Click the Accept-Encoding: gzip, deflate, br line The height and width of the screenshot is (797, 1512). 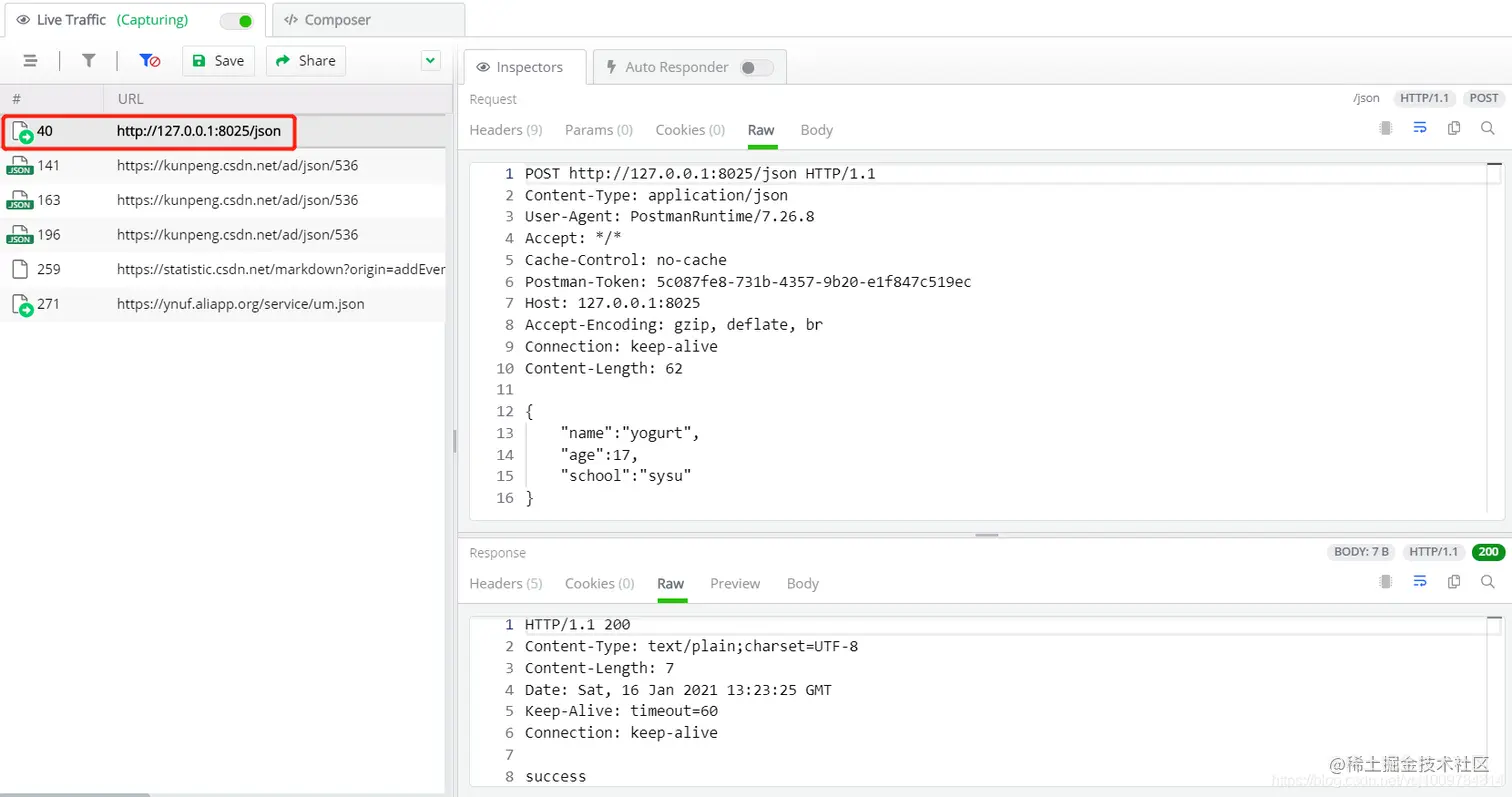674,325
